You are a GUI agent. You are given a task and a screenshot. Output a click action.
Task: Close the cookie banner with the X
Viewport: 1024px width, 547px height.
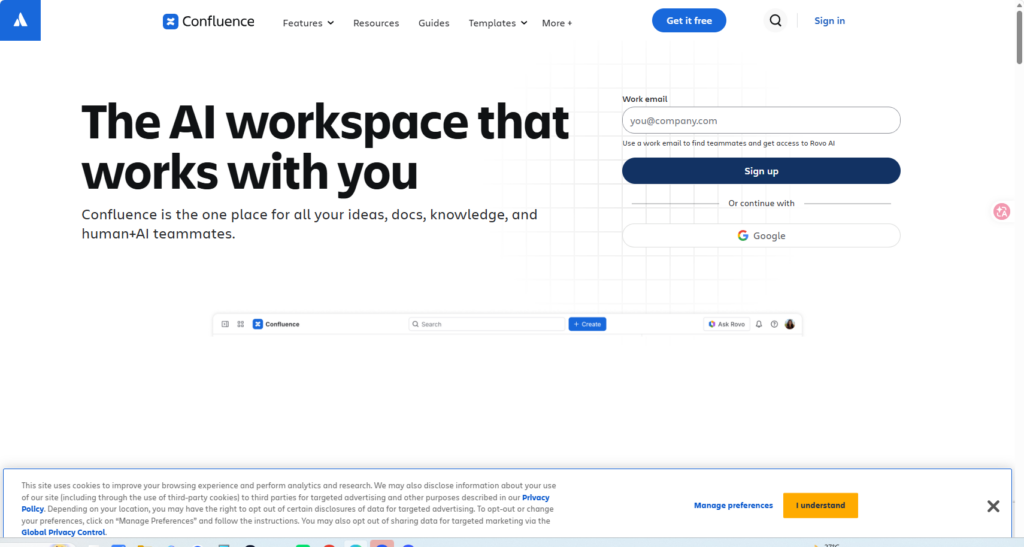[993, 506]
